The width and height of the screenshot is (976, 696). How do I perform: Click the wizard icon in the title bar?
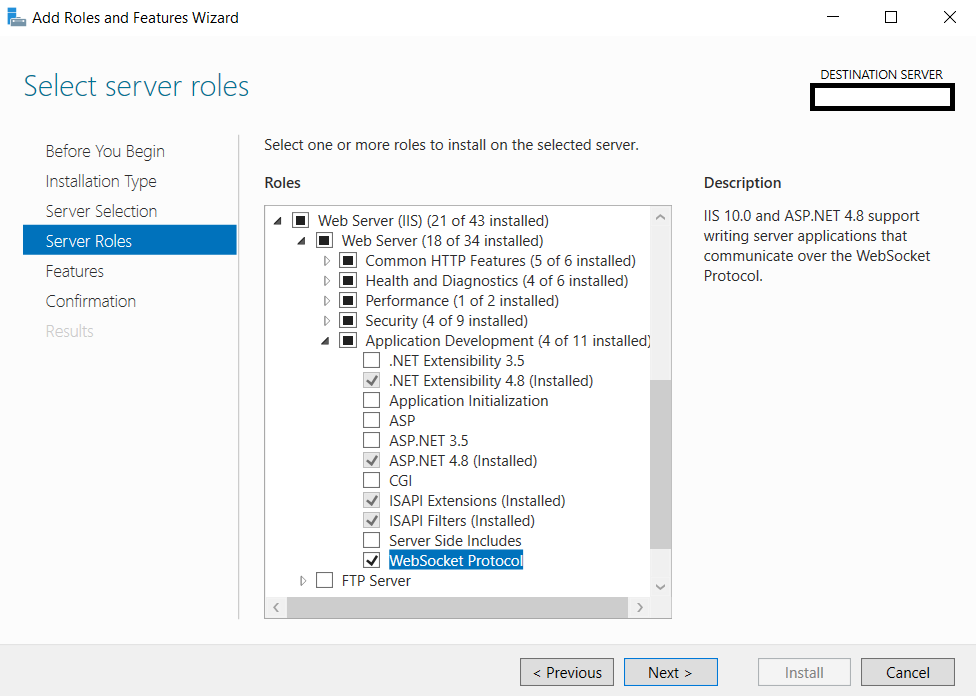click(x=16, y=16)
